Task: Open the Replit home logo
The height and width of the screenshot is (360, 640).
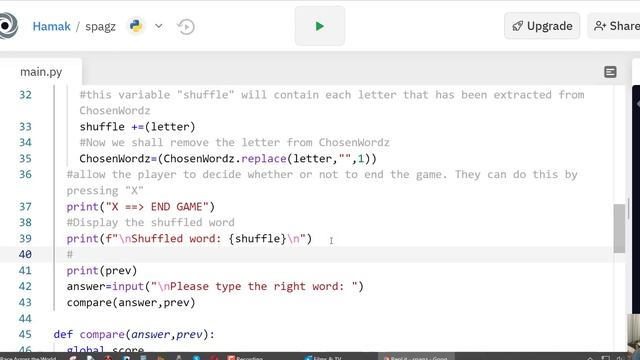Action: tap(8, 26)
